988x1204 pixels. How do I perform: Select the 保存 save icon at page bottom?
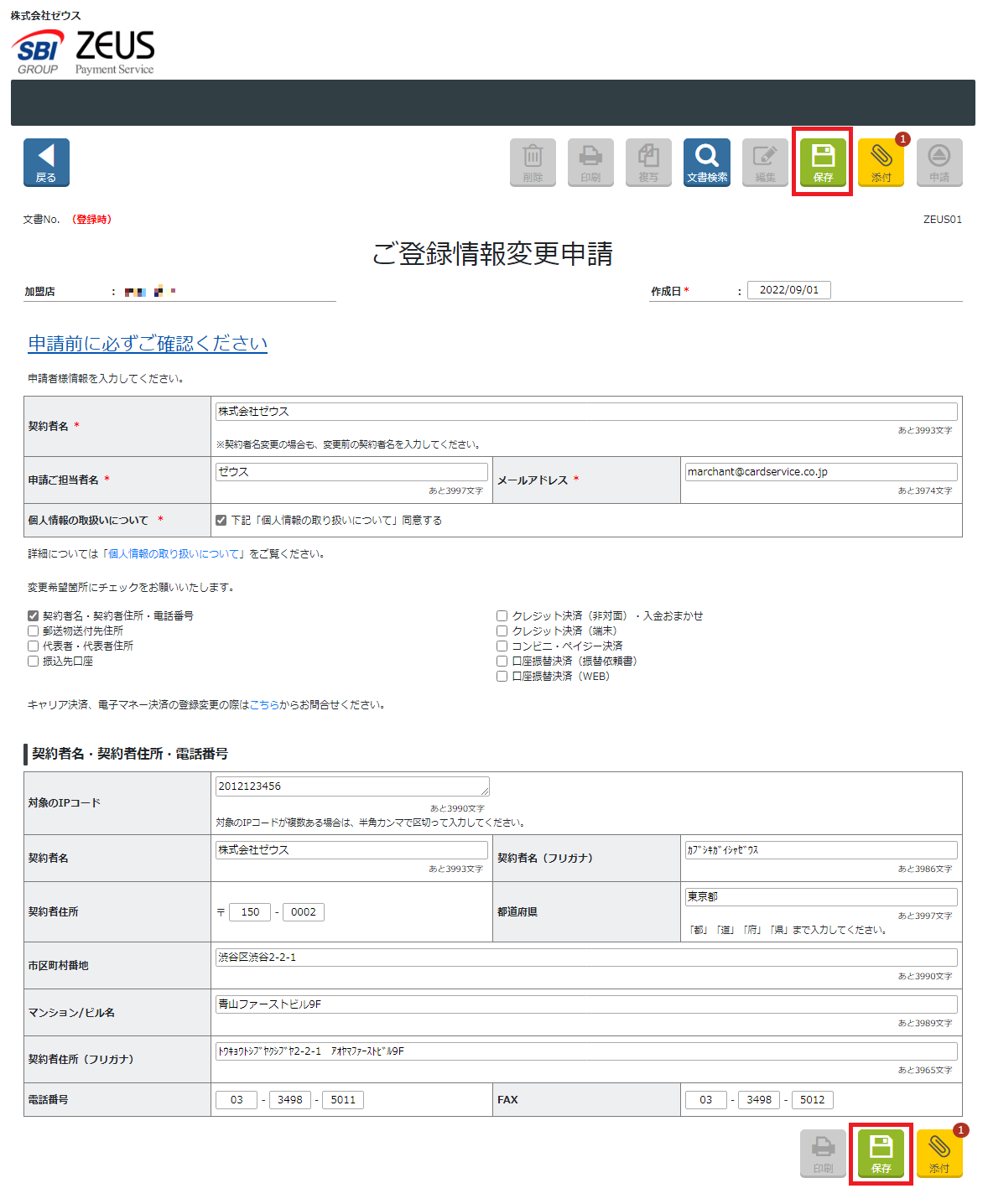[881, 1153]
